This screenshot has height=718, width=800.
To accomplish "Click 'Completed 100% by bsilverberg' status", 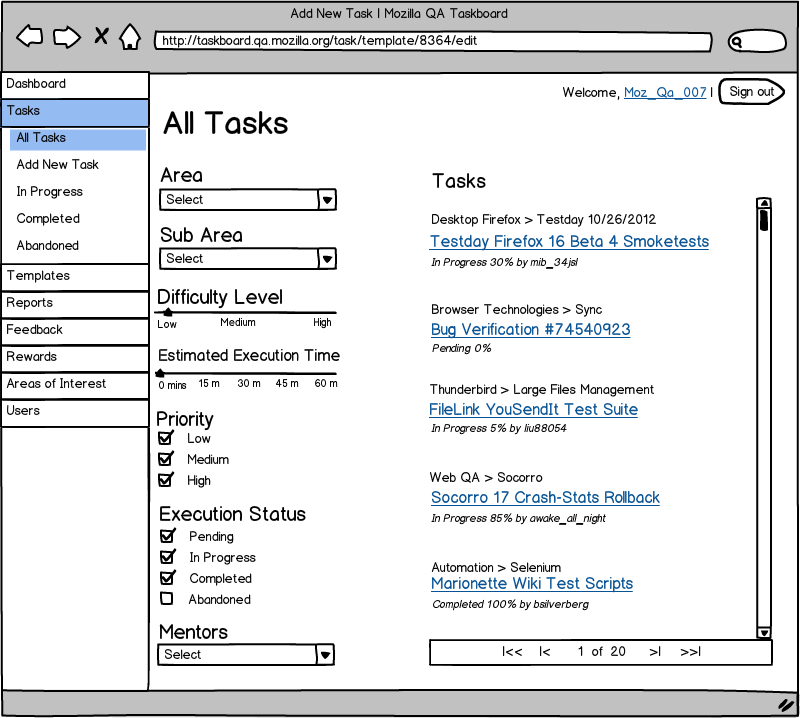I will 511,604.
